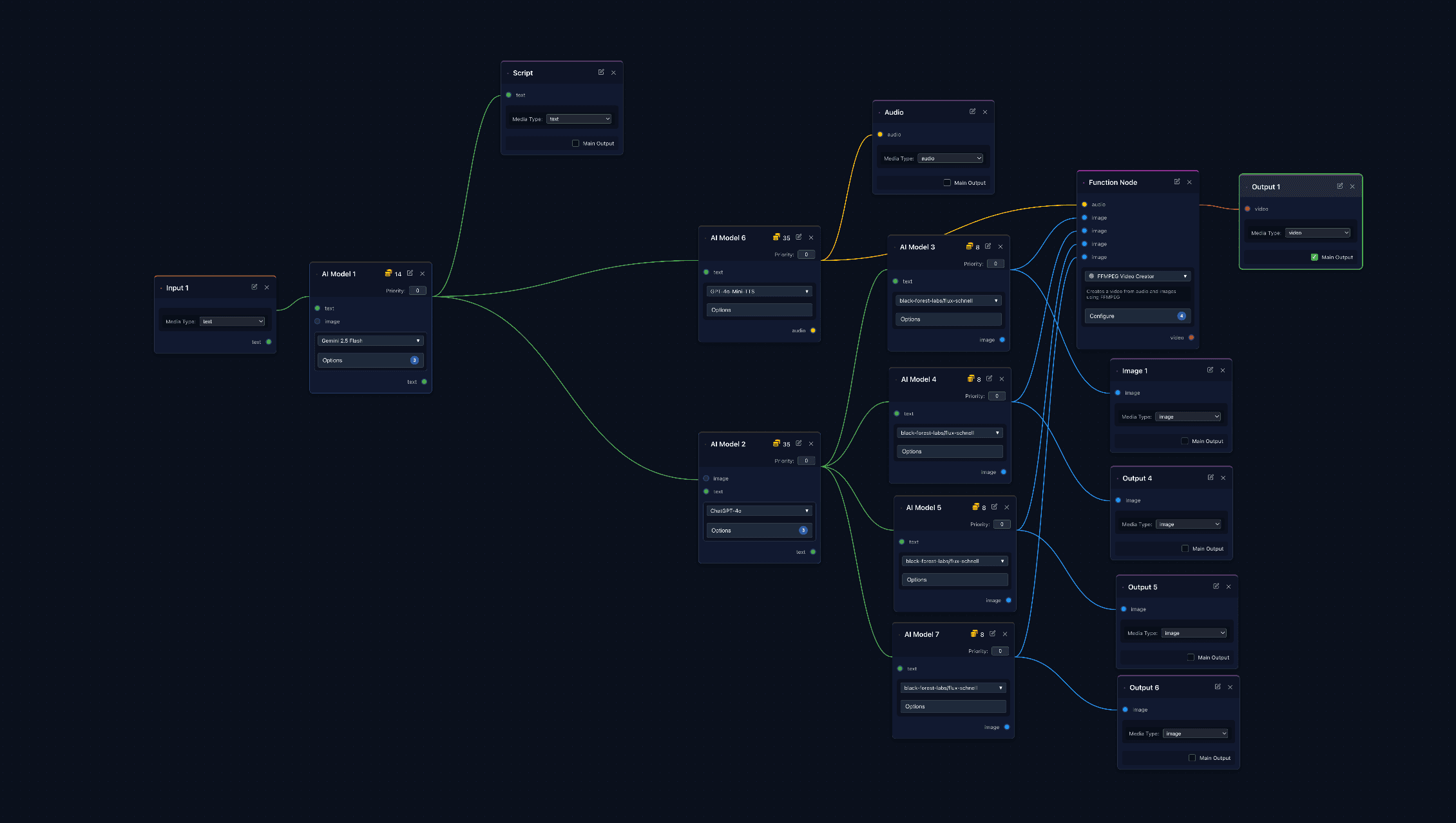Expand the Gemini 2.5 Flash model selector

[x=370, y=340]
